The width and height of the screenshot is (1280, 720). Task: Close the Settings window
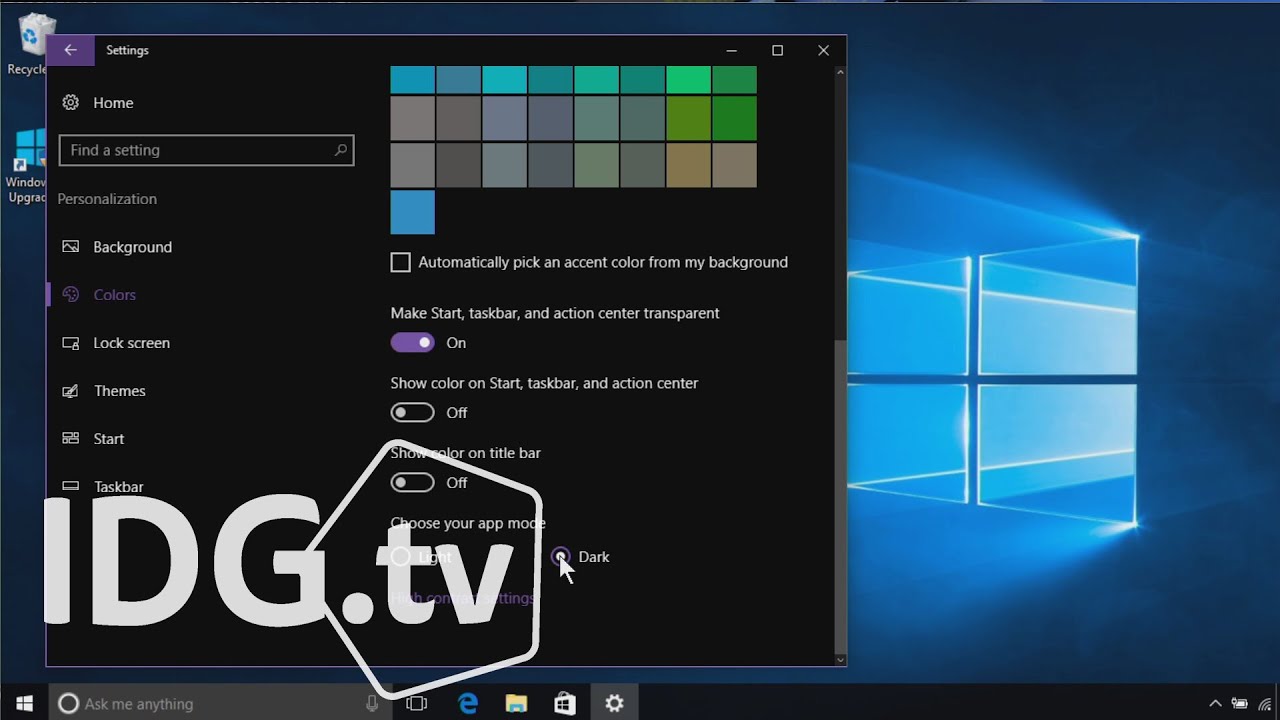click(x=823, y=50)
